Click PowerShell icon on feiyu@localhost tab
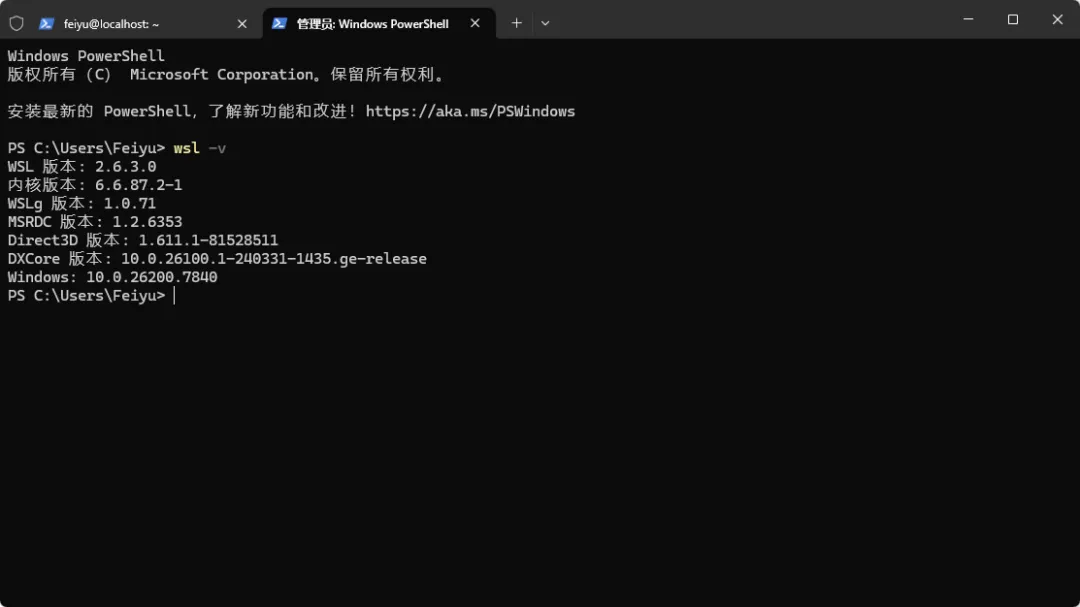Viewport: 1080px width, 607px height. 46,23
